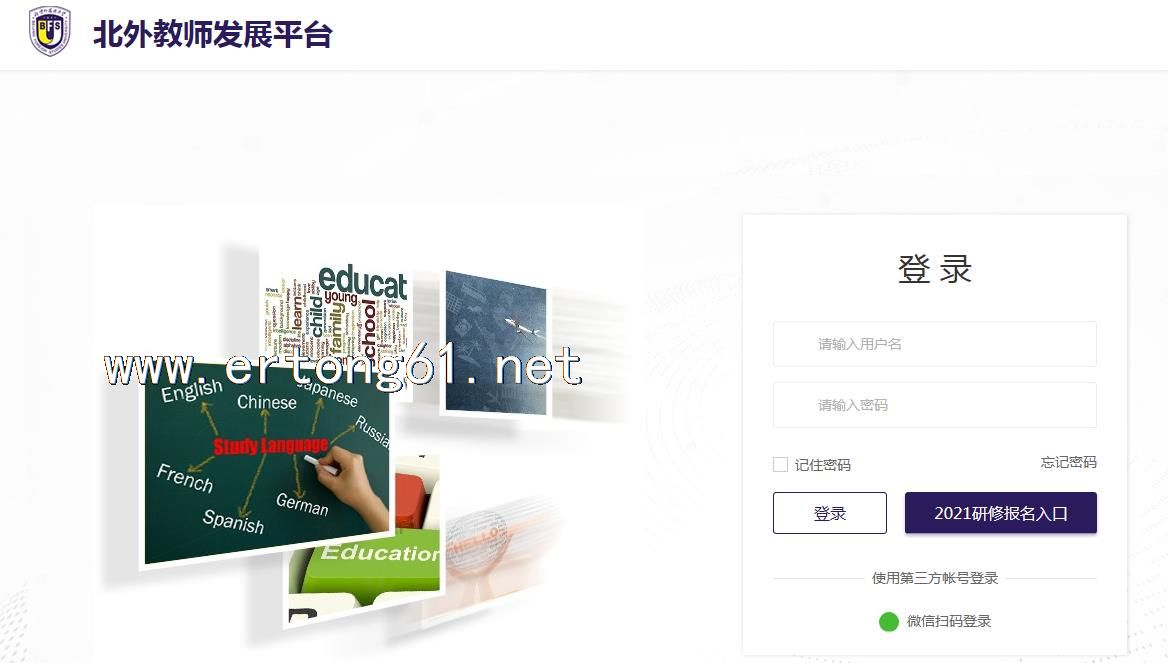Click the white 登录 button
This screenshot has width=1168, height=663.
(830, 513)
